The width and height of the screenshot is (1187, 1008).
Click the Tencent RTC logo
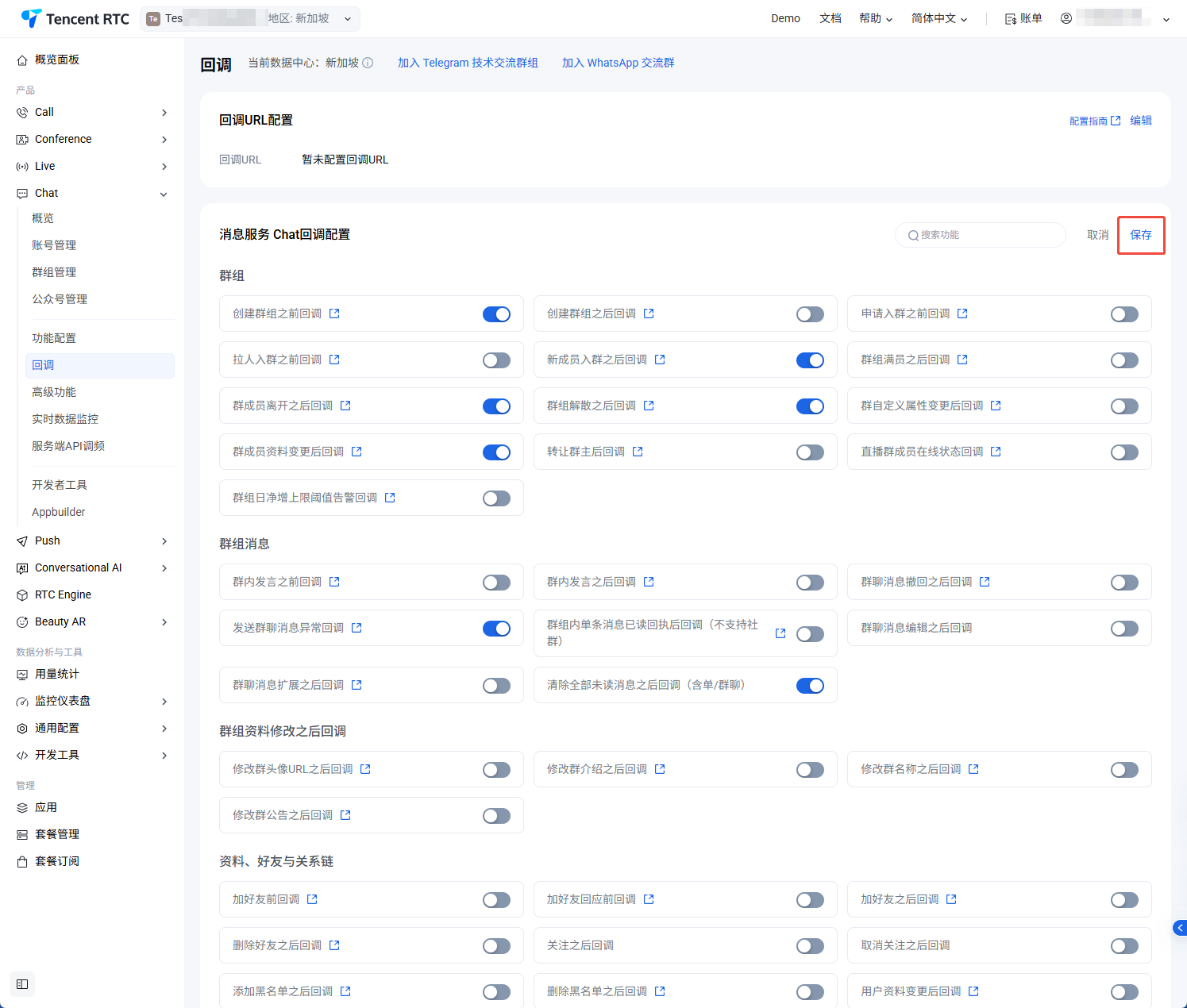[x=75, y=18]
